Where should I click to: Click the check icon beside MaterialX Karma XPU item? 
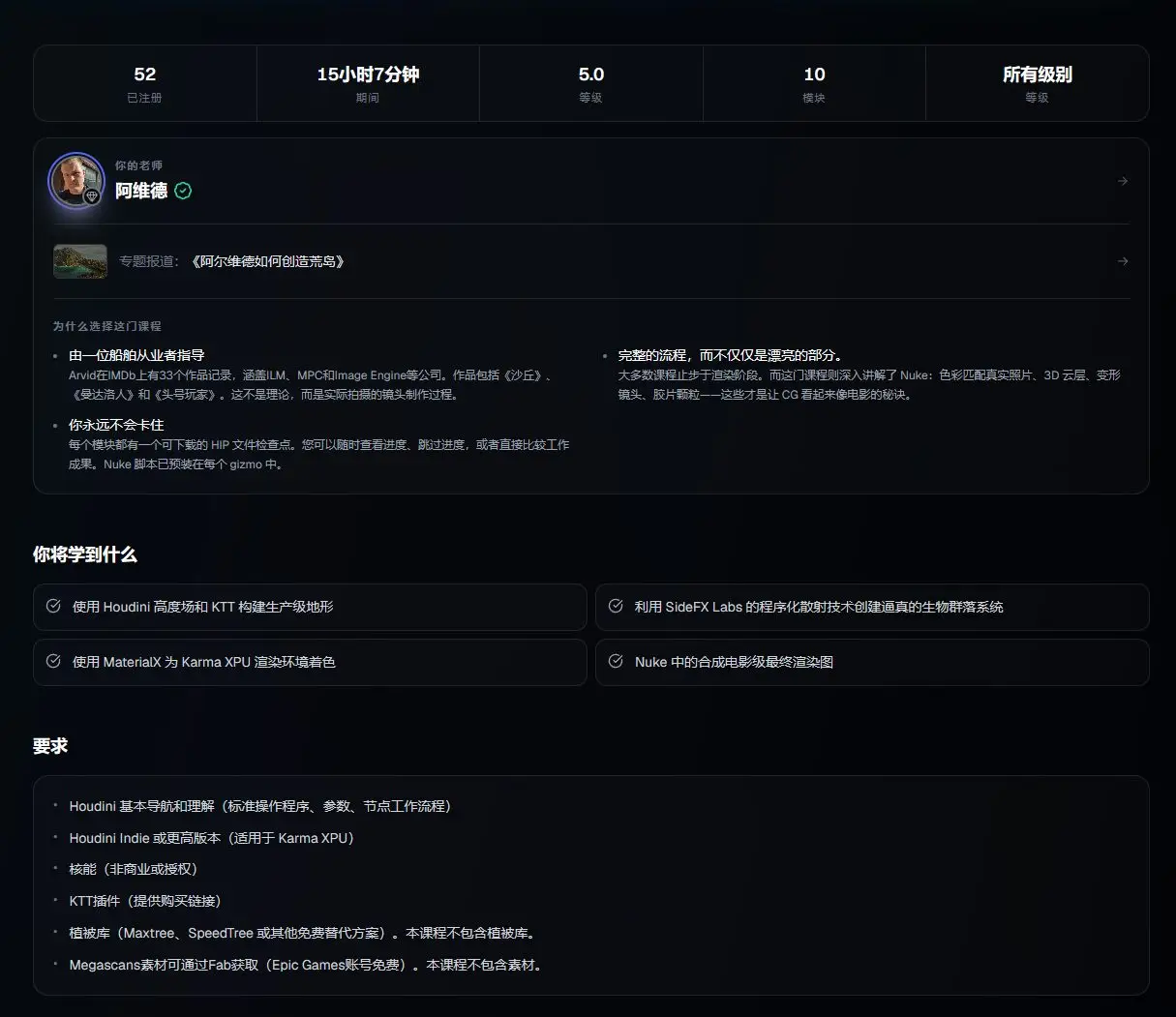(x=54, y=661)
